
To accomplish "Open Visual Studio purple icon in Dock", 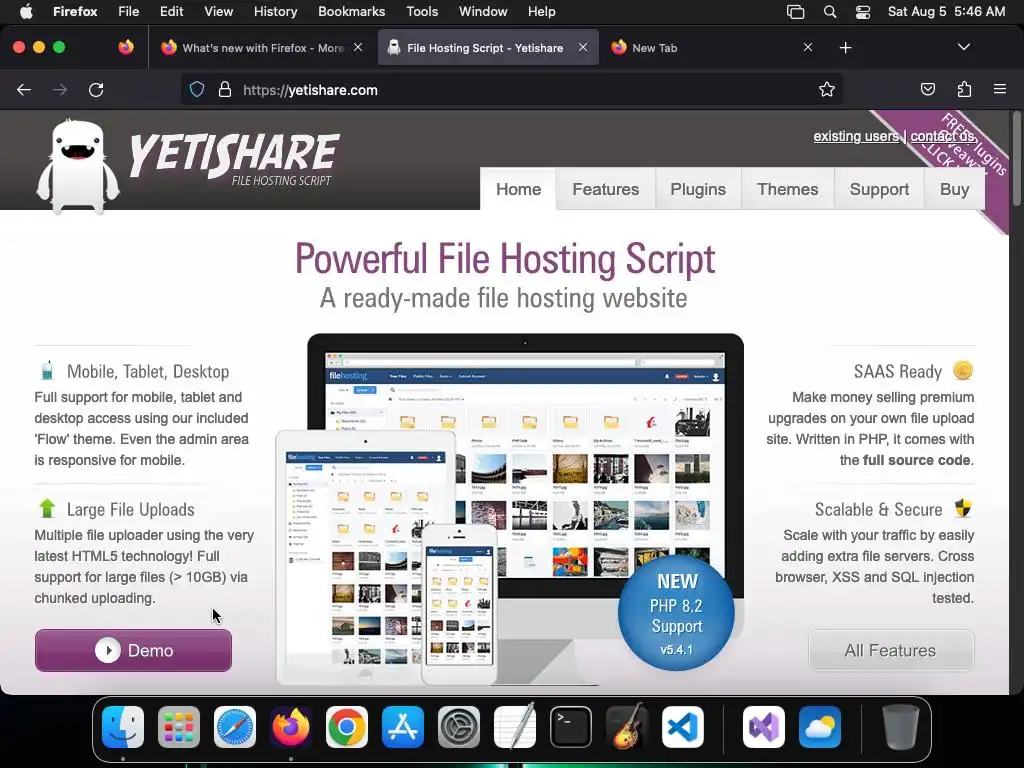I will pyautogui.click(x=763, y=727).
